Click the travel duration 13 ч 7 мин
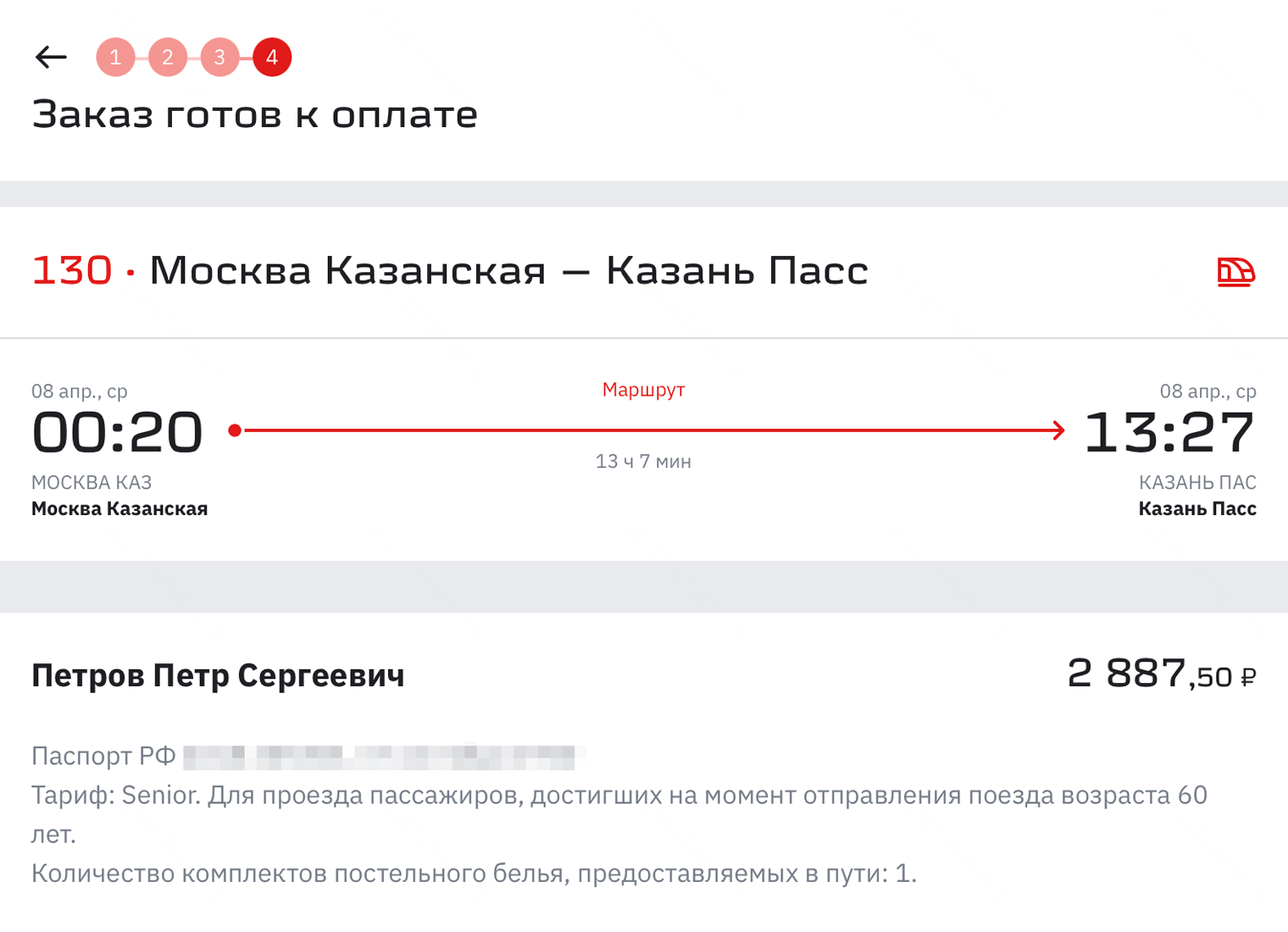 tap(643, 461)
